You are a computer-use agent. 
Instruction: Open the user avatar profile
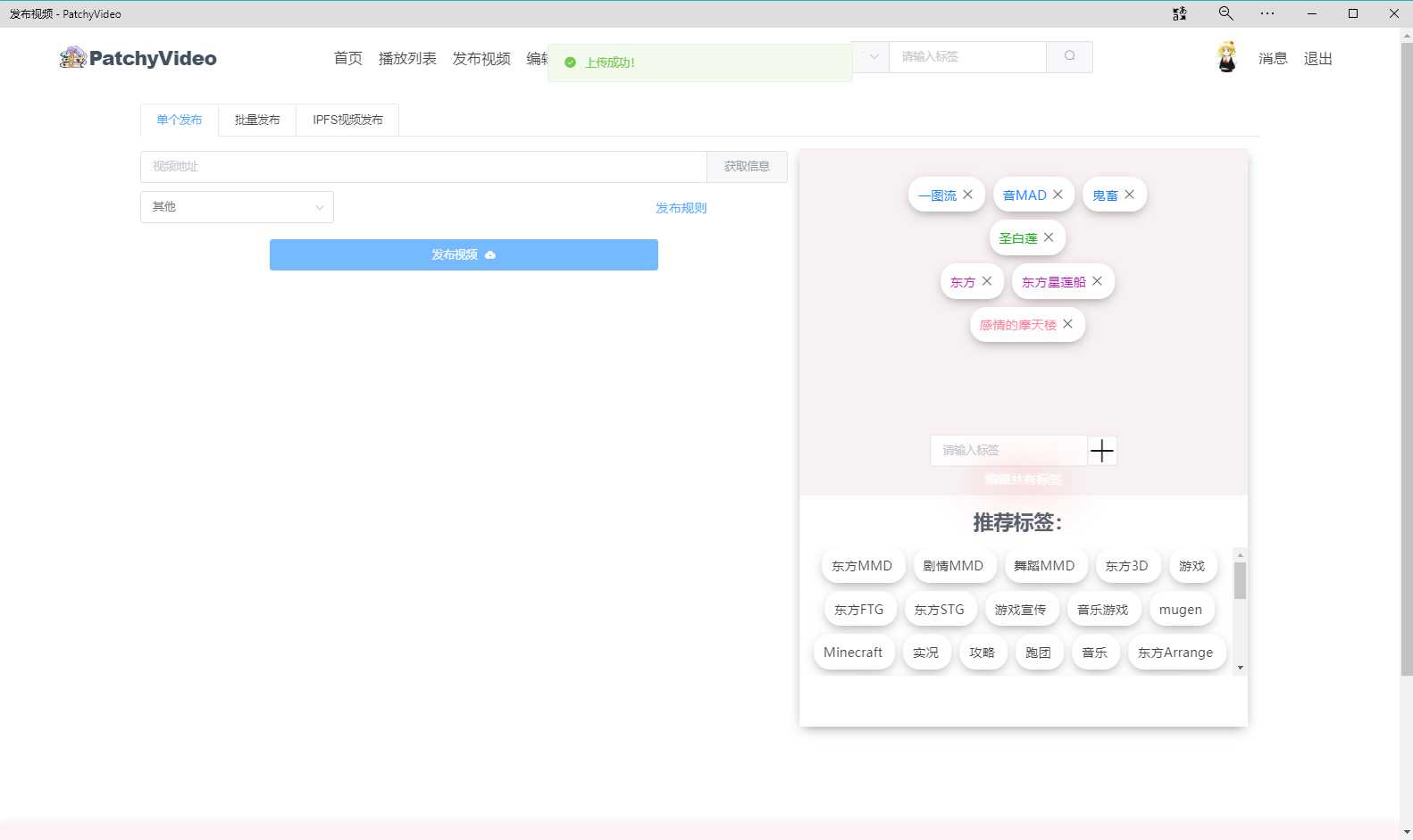pyautogui.click(x=1227, y=57)
